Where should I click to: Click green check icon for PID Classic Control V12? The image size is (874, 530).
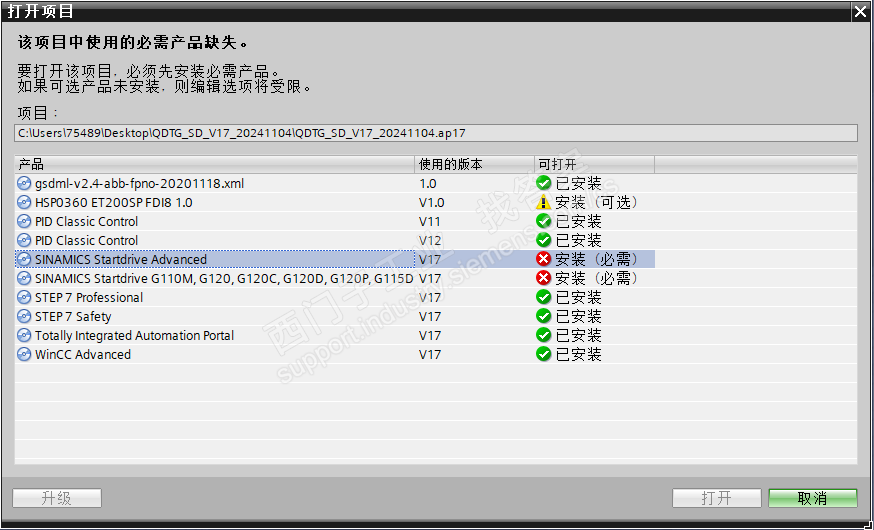[x=543, y=240]
